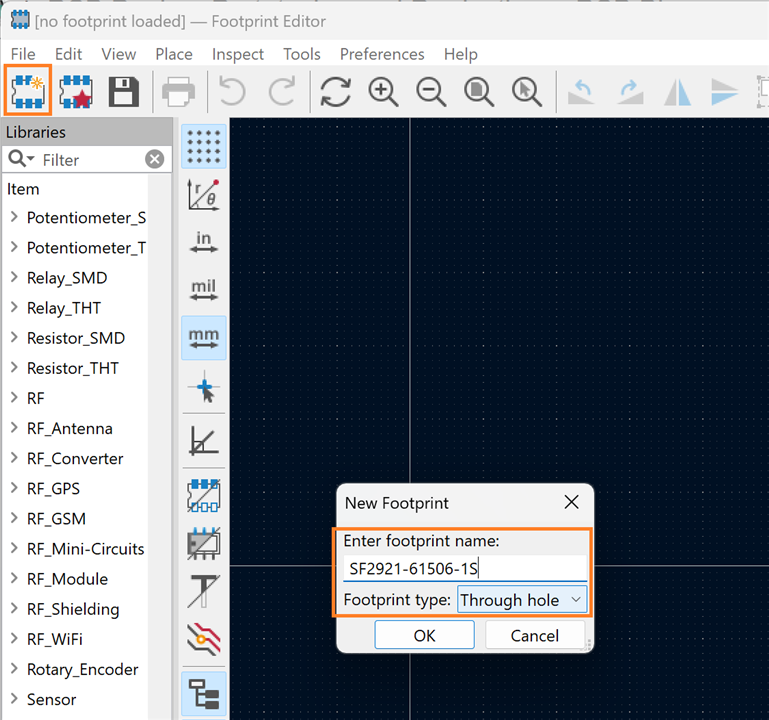The width and height of the screenshot is (769, 720).
Task: Click the Save footprint floppy disk icon
Action: point(123,92)
